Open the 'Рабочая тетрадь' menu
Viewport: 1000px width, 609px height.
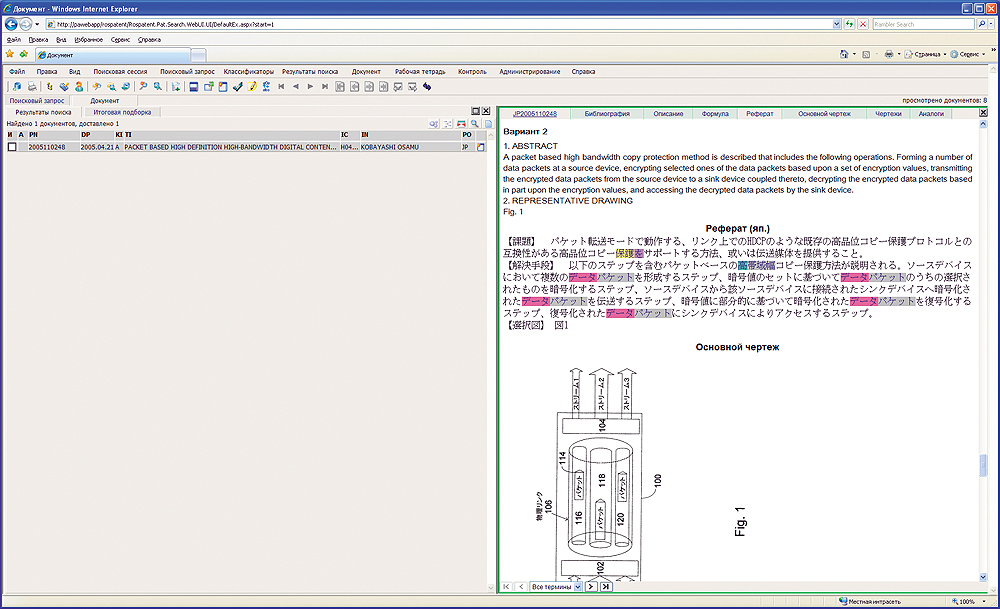pyautogui.click(x=419, y=72)
